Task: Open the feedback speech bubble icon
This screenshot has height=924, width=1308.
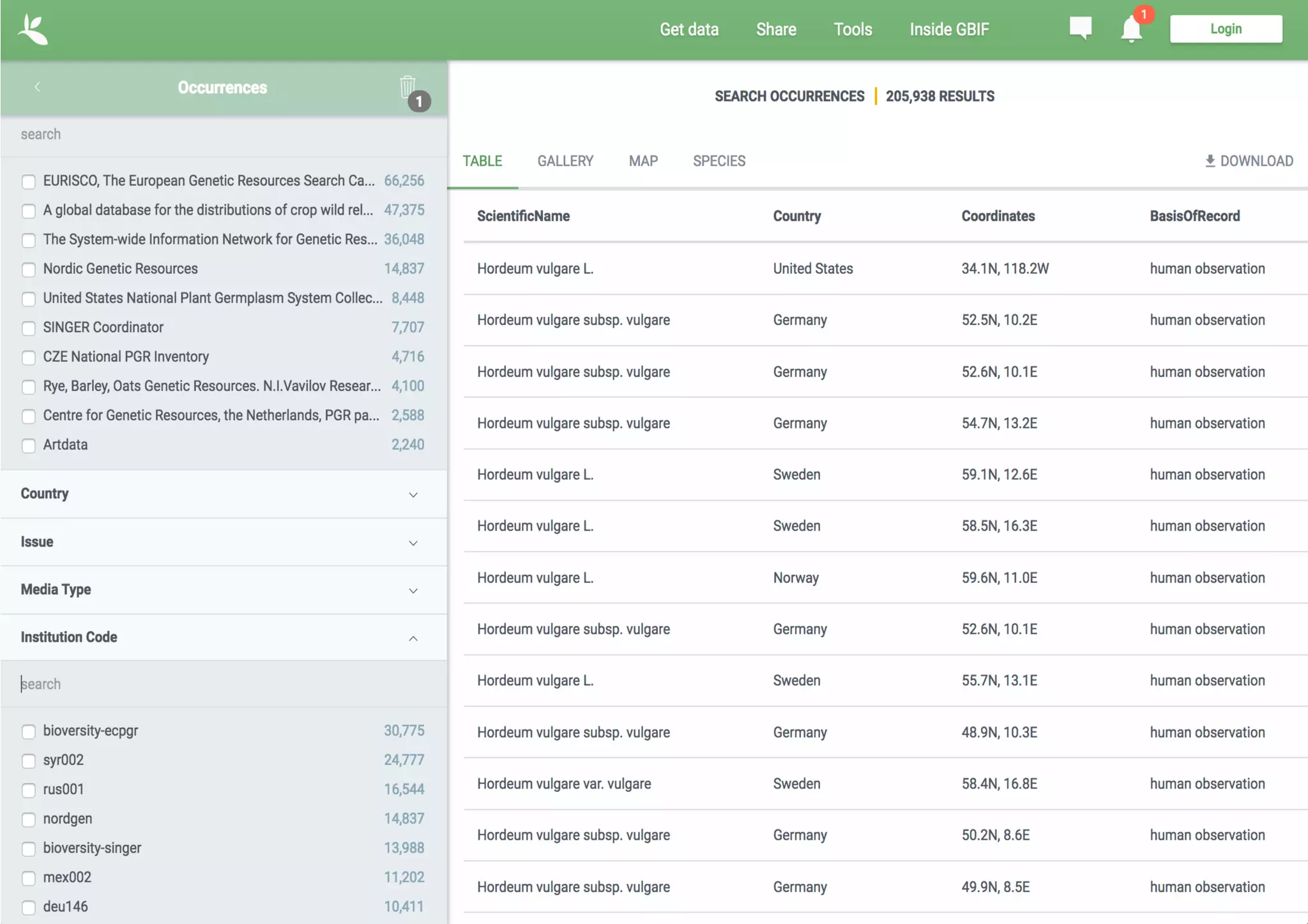Action: [1080, 28]
